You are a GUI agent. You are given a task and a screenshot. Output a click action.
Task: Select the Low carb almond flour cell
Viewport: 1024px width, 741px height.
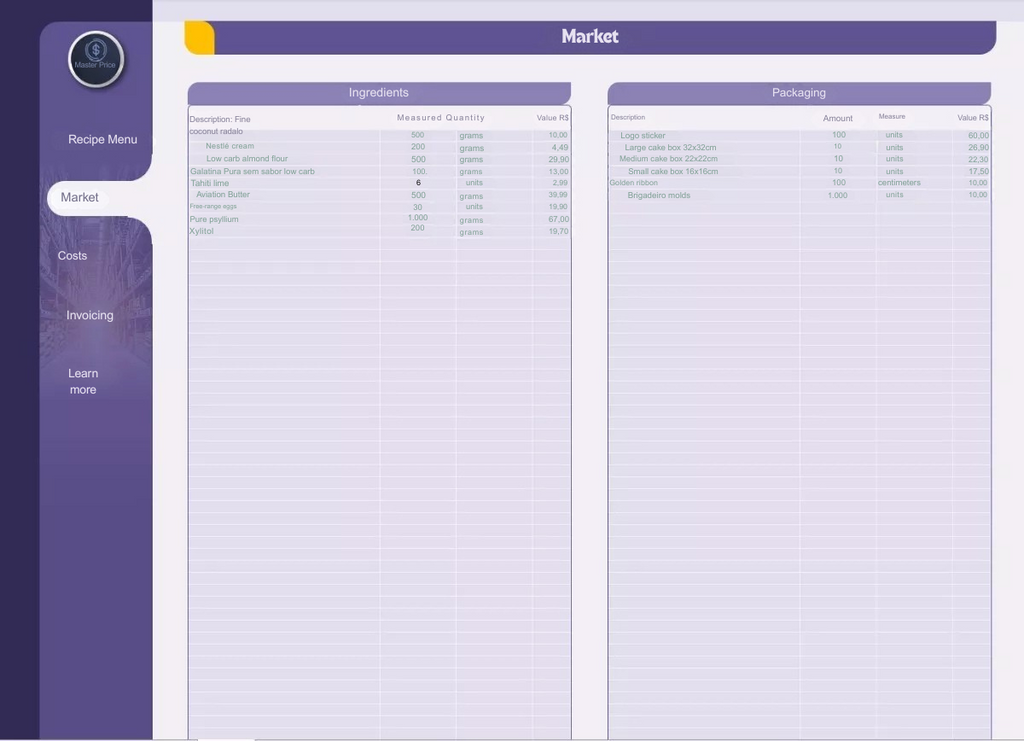click(247, 159)
